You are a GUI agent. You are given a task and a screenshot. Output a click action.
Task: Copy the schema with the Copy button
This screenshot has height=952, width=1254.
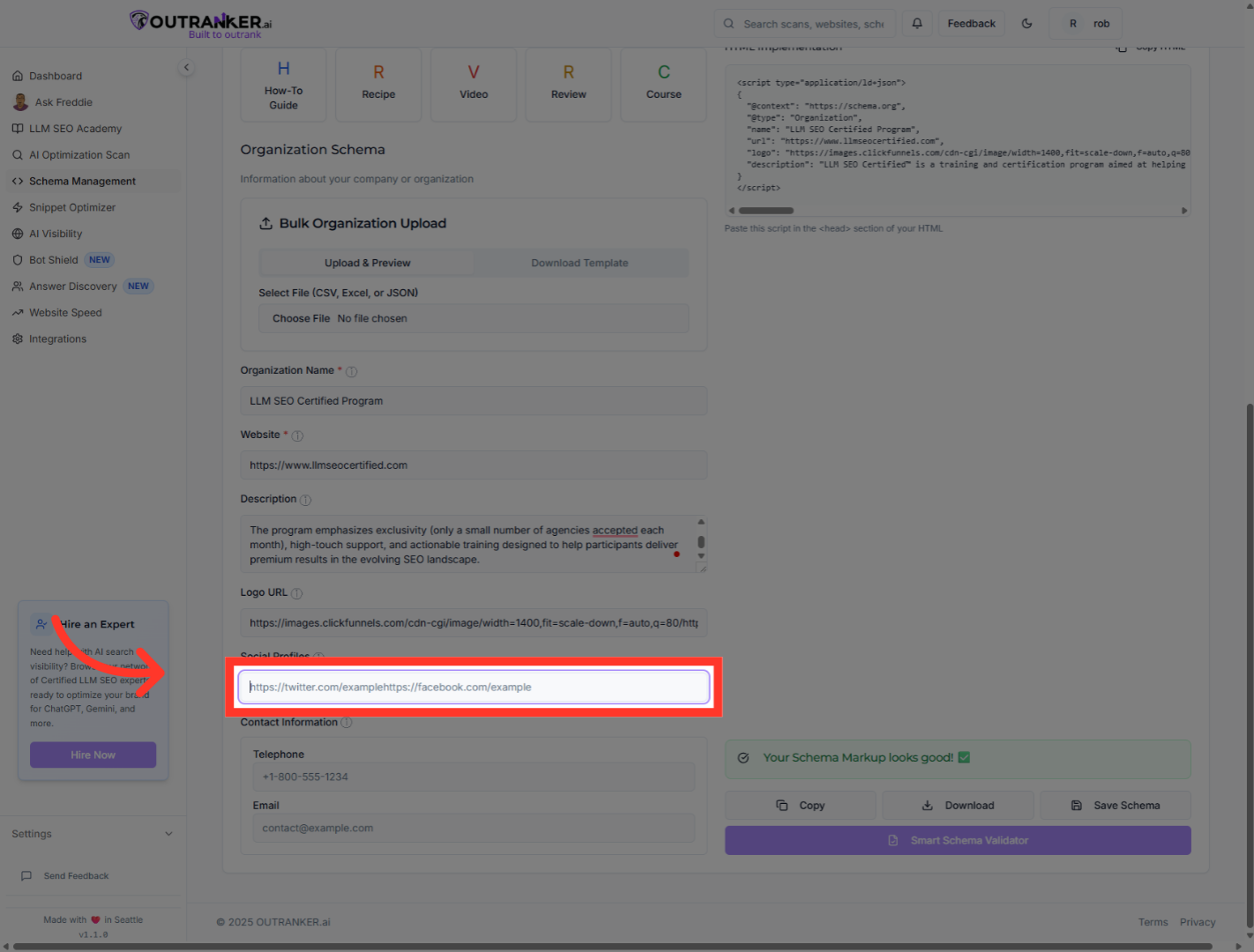[x=801, y=806]
